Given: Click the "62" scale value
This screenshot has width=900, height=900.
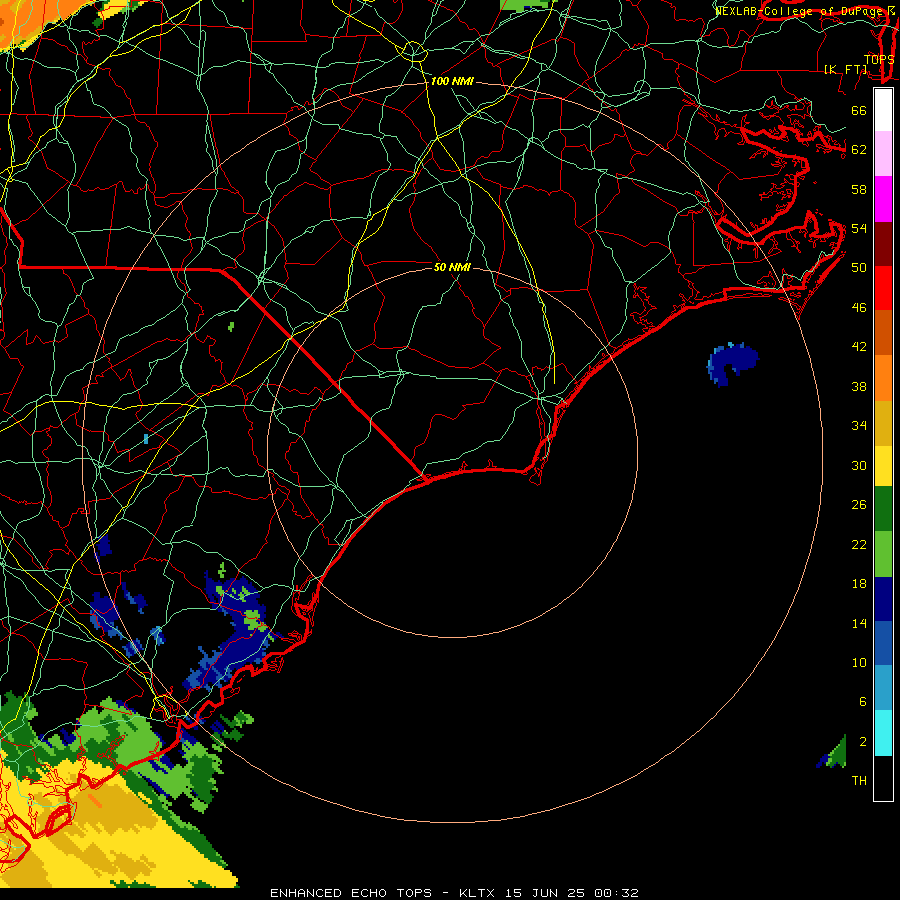Looking at the screenshot, I should (859, 150).
